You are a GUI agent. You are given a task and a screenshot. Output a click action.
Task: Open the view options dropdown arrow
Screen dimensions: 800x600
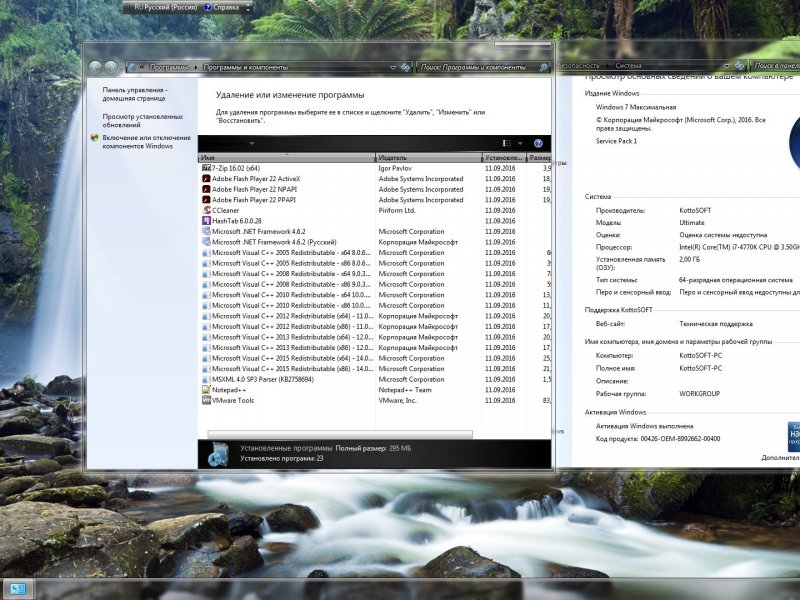click(x=520, y=143)
